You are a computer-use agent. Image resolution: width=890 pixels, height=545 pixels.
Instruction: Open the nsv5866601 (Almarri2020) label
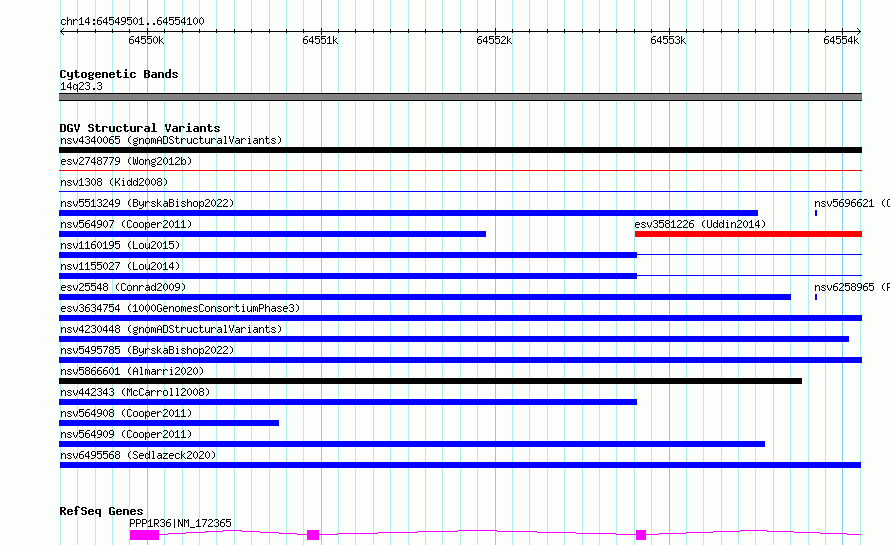pyautogui.click(x=132, y=371)
